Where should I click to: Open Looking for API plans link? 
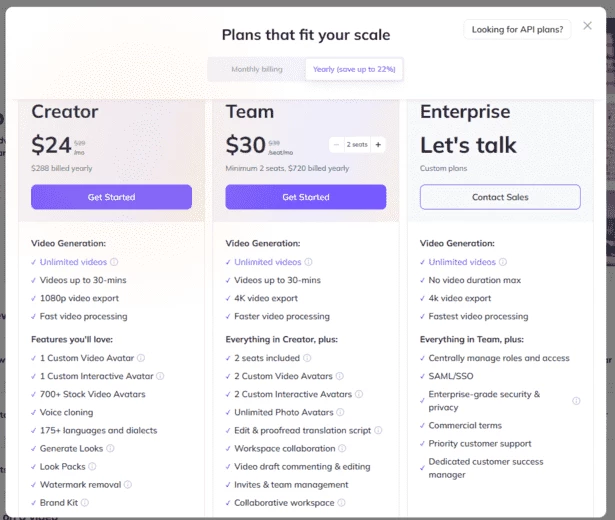(517, 29)
